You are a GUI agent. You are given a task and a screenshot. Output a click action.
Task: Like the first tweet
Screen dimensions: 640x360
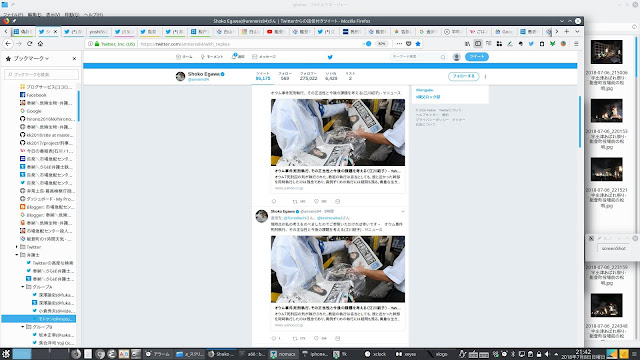[x=316, y=201]
